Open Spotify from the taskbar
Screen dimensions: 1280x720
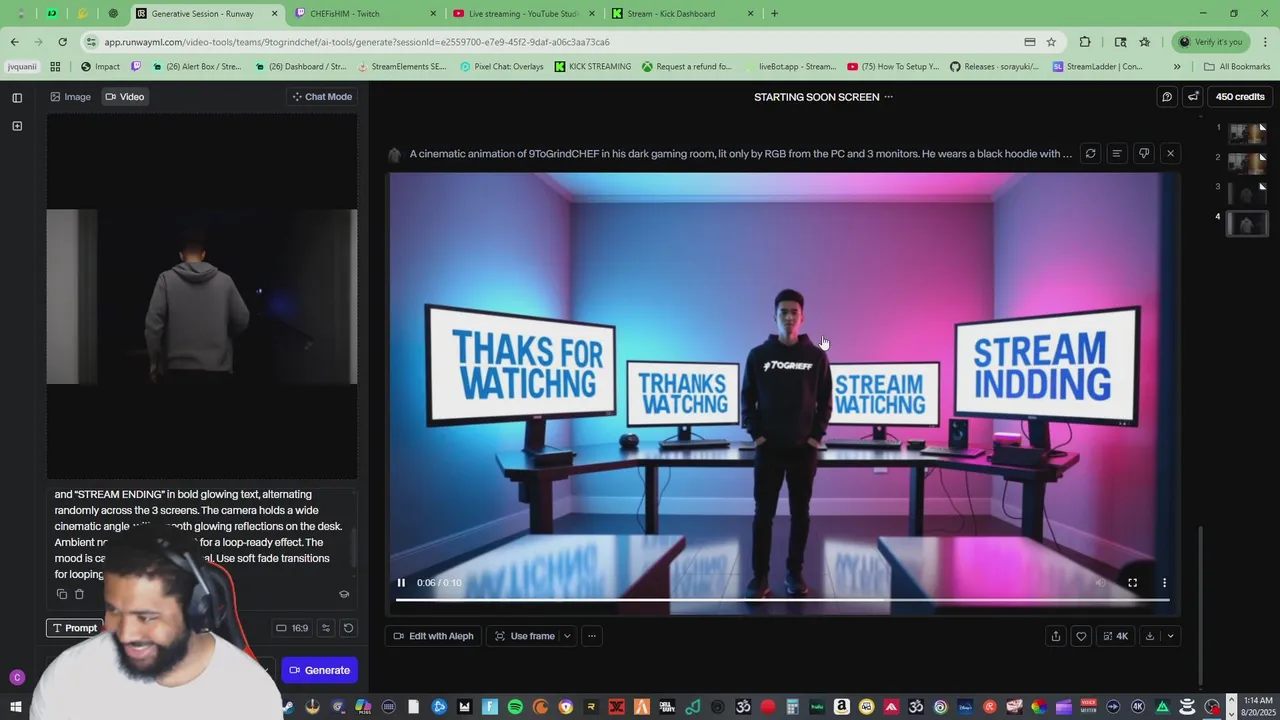point(515,707)
